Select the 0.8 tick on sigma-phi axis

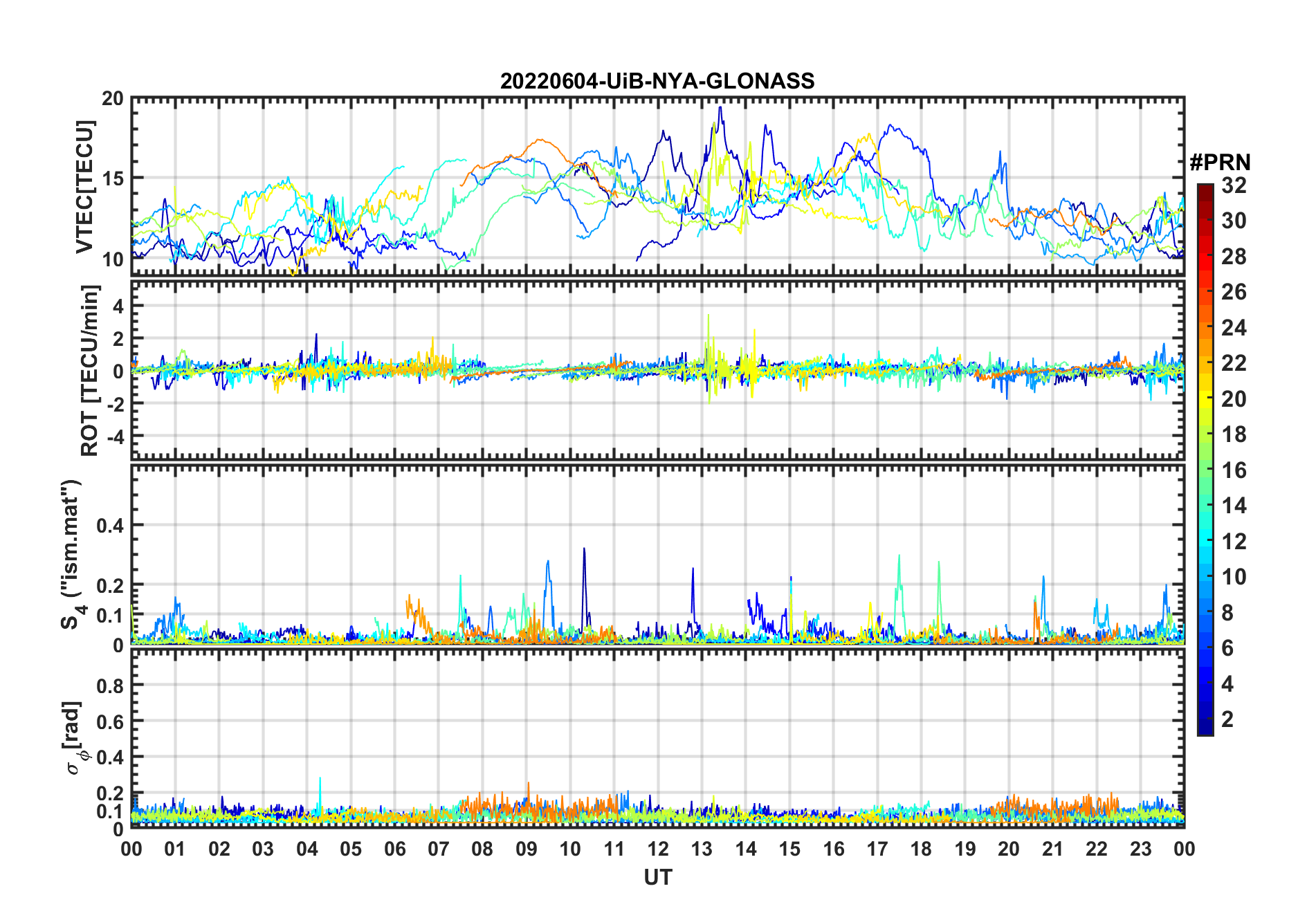pyautogui.click(x=109, y=686)
